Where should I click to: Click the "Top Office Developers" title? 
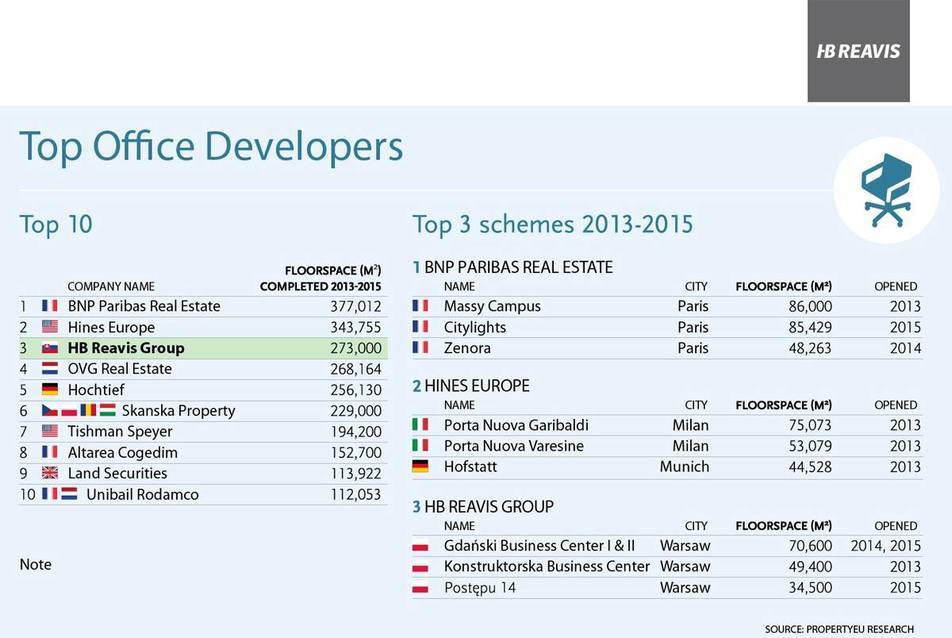point(211,147)
